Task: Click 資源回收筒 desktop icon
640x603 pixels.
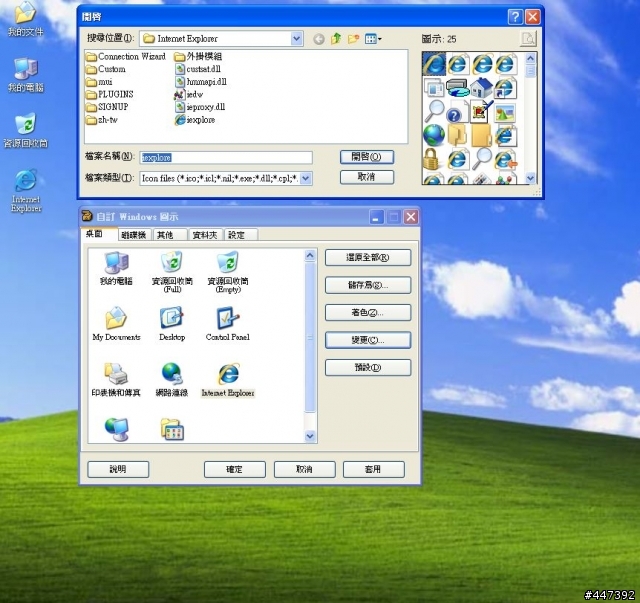Action: coord(25,130)
